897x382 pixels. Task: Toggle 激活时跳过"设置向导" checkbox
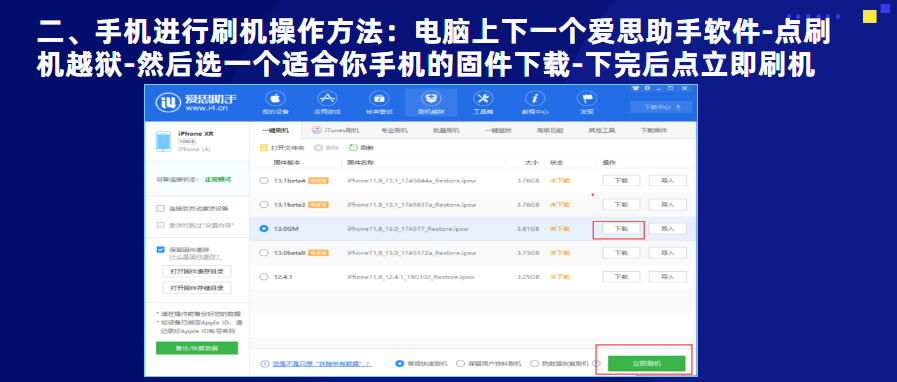[161, 225]
